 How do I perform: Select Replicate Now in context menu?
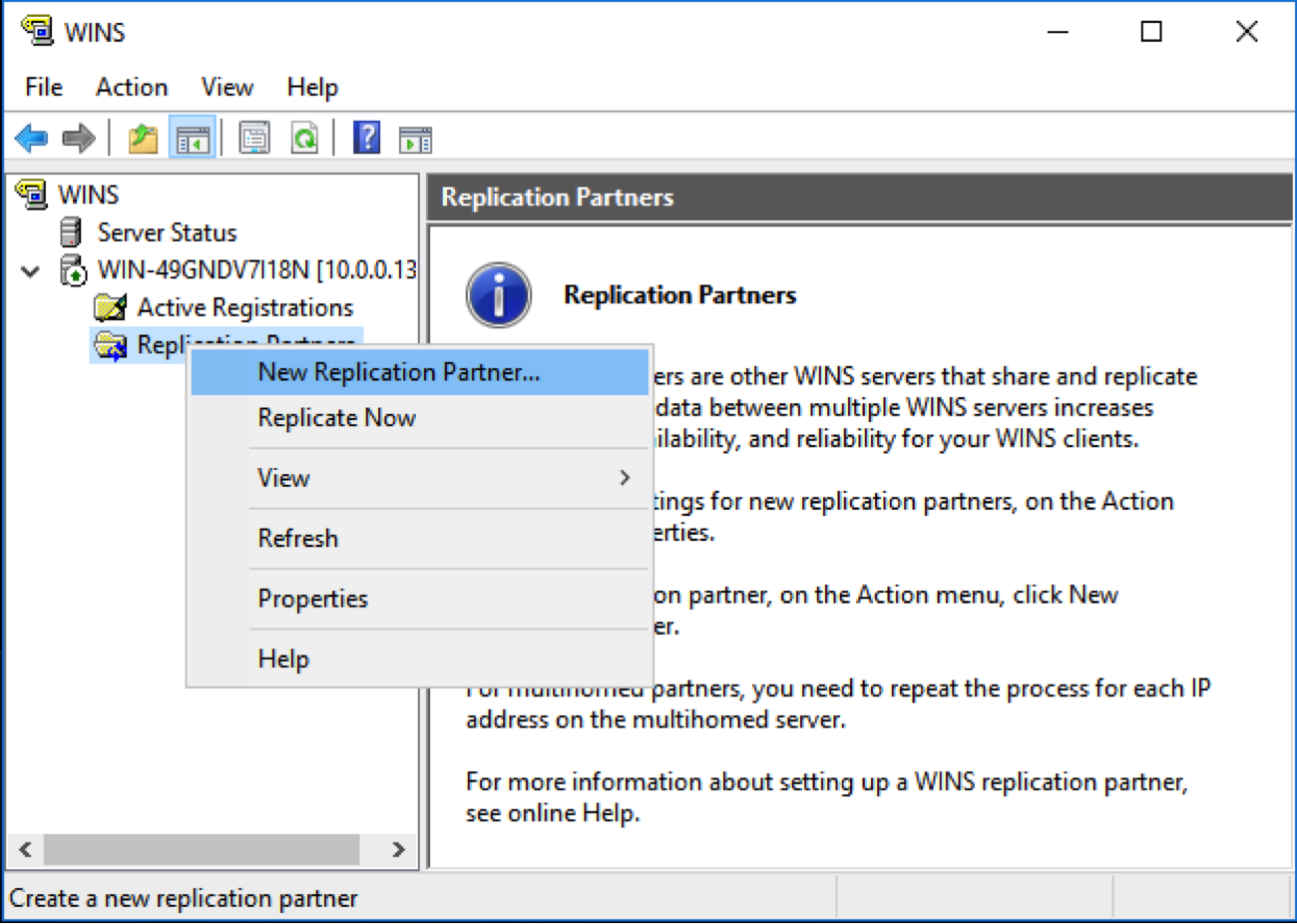pos(336,418)
